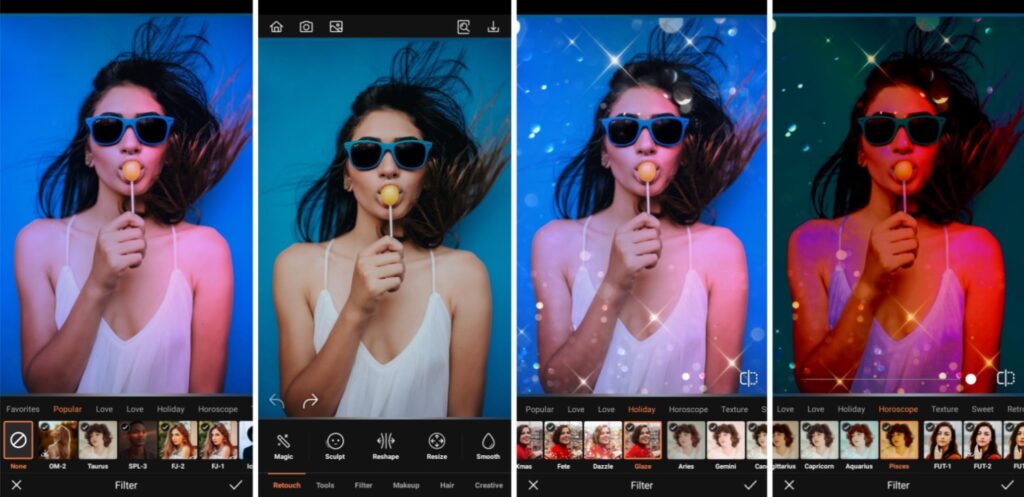The image size is (1024, 497).
Task: Apply the Dazzle holiday filter
Action: 603,440
